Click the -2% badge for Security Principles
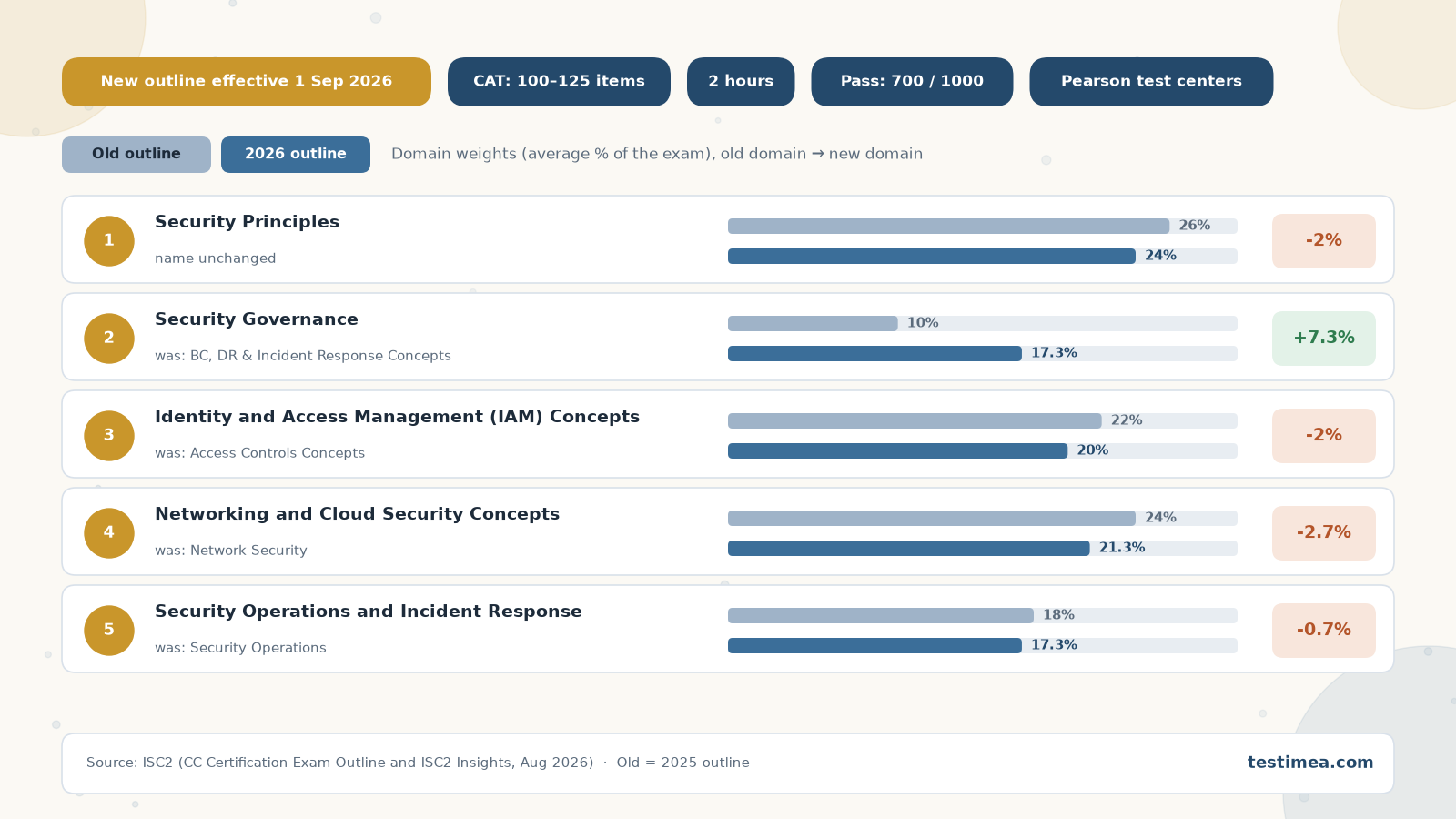Viewport: 1456px width, 819px height. (1324, 241)
